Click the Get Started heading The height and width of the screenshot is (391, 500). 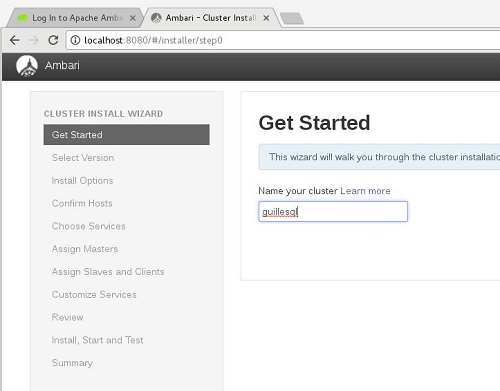pyautogui.click(x=314, y=123)
